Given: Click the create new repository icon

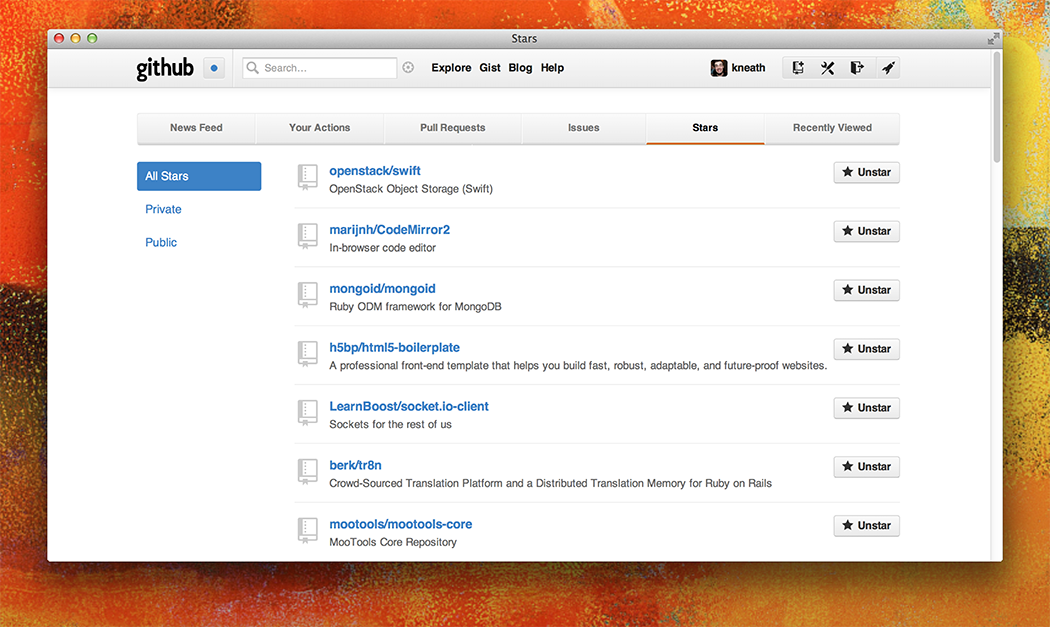Looking at the screenshot, I should pyautogui.click(x=798, y=68).
